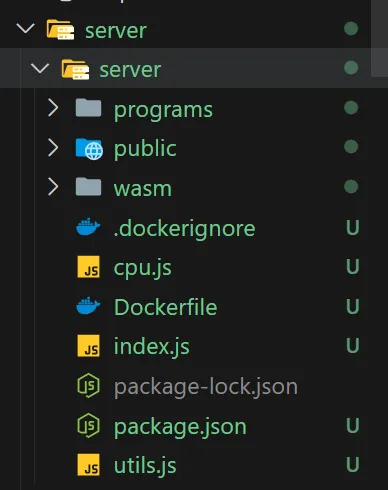The width and height of the screenshot is (388, 490).
Task: Expand the public folder chevron
Action: (53, 147)
